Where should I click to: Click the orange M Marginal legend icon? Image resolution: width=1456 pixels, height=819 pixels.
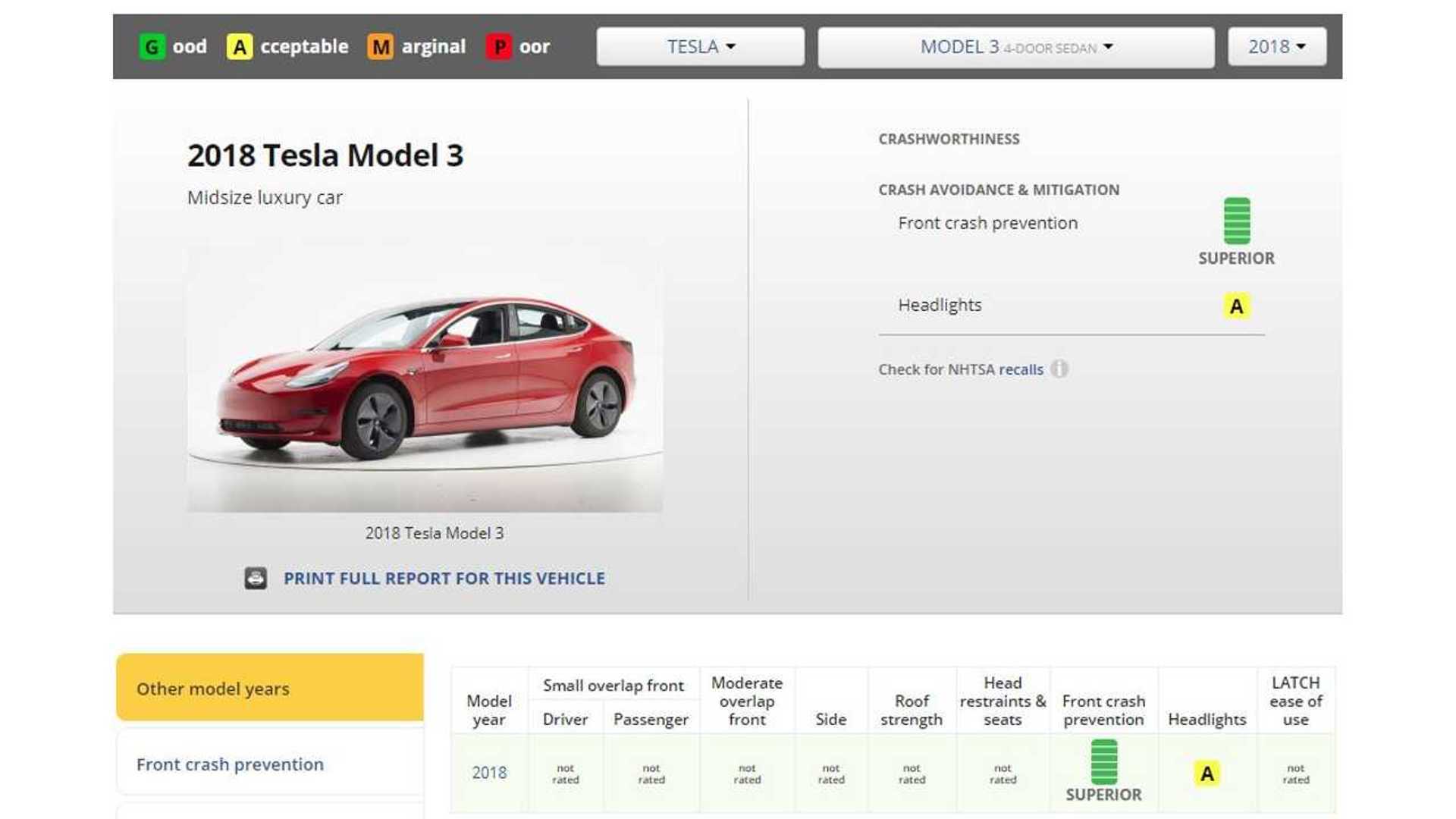[x=381, y=47]
